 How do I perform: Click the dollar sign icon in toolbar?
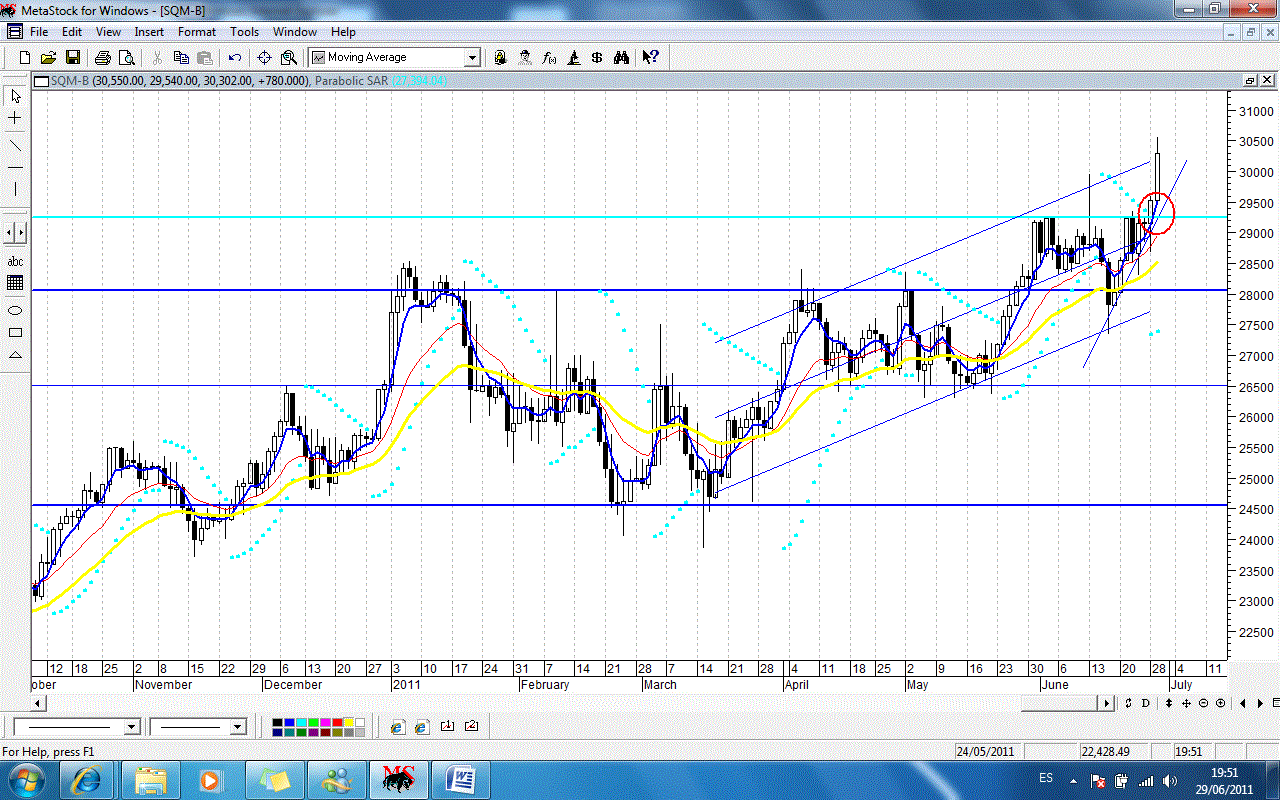pyautogui.click(x=597, y=58)
